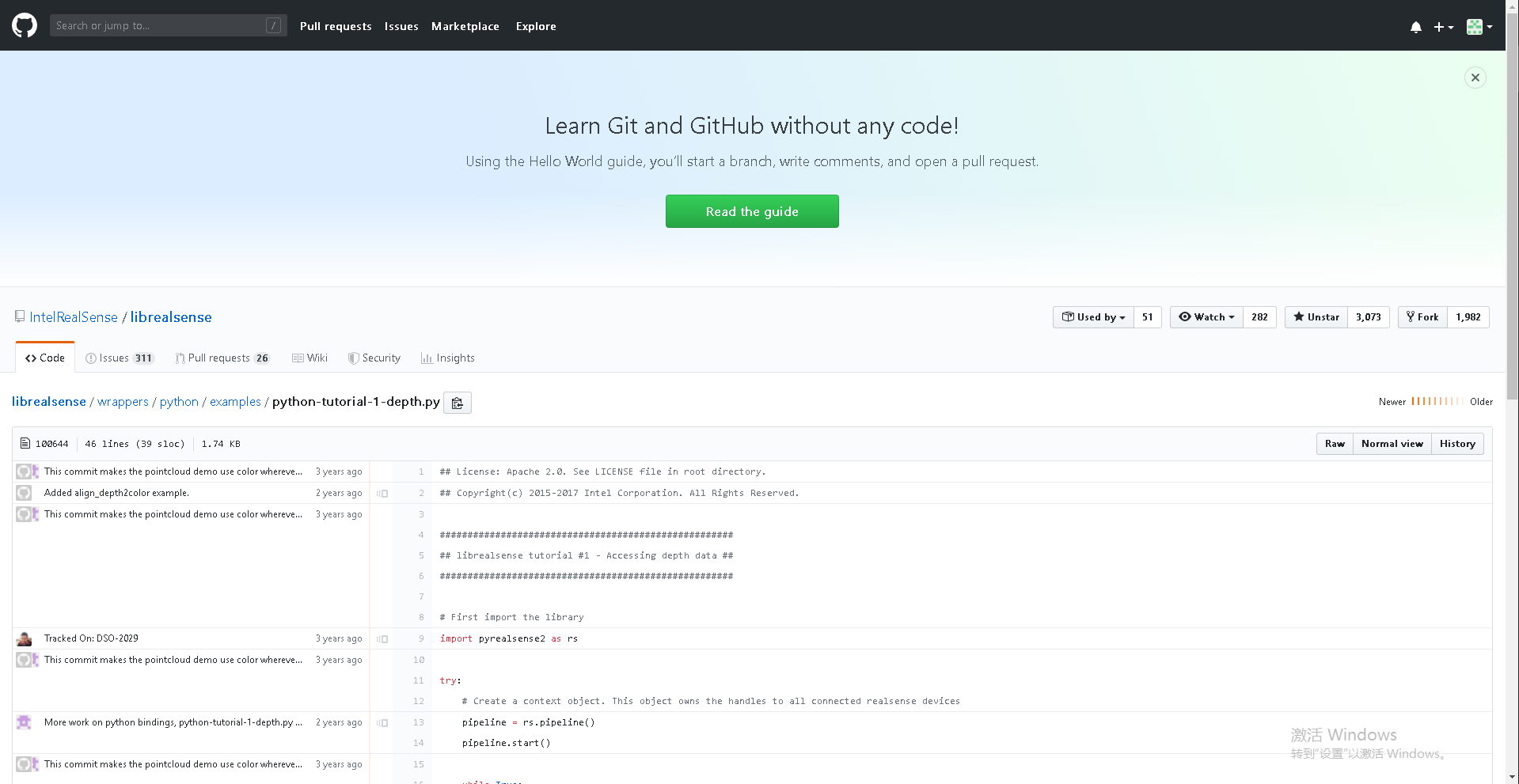View blame prior to python bindings change

click(382, 723)
